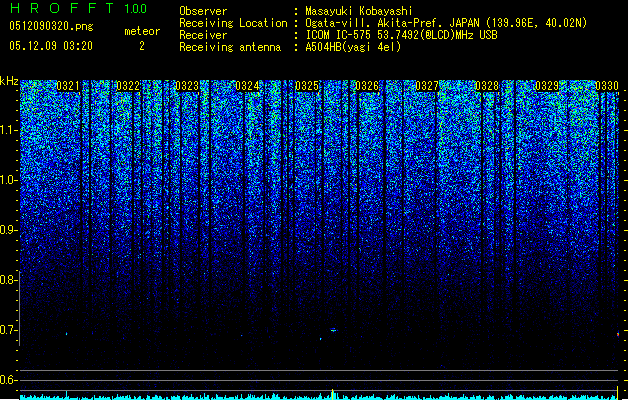Click the 0.9 frequency axis label

(9, 230)
